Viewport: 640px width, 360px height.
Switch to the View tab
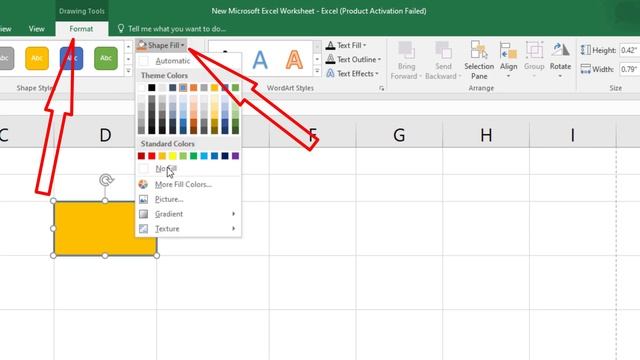(36, 29)
